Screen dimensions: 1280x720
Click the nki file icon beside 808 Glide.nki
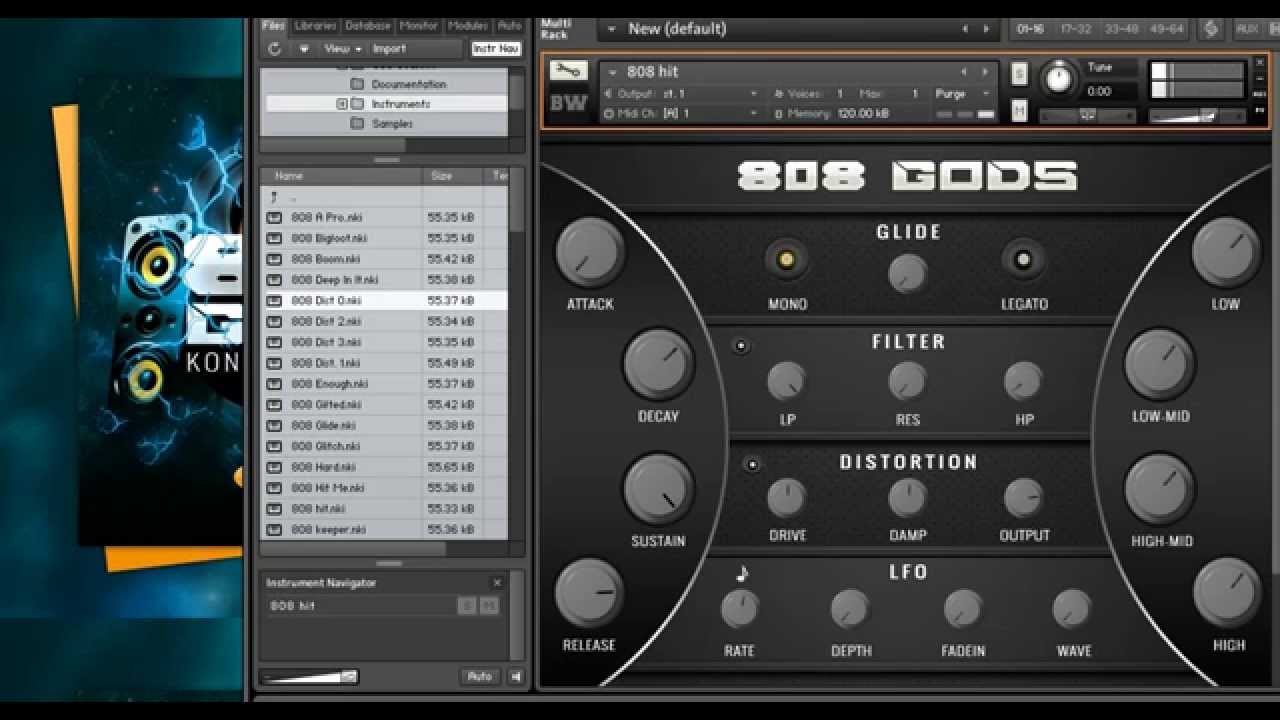pos(273,425)
